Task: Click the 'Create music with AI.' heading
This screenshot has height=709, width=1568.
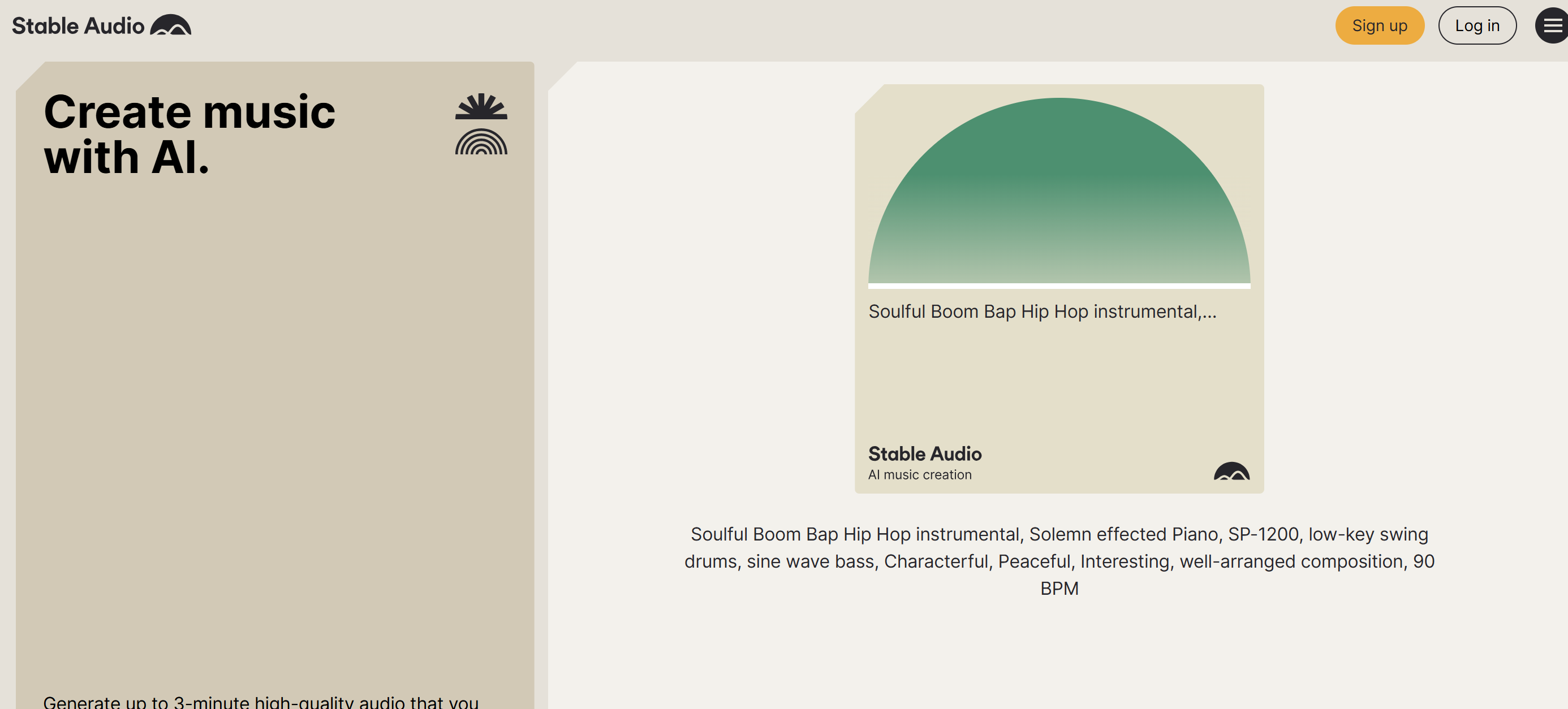Action: pos(189,135)
